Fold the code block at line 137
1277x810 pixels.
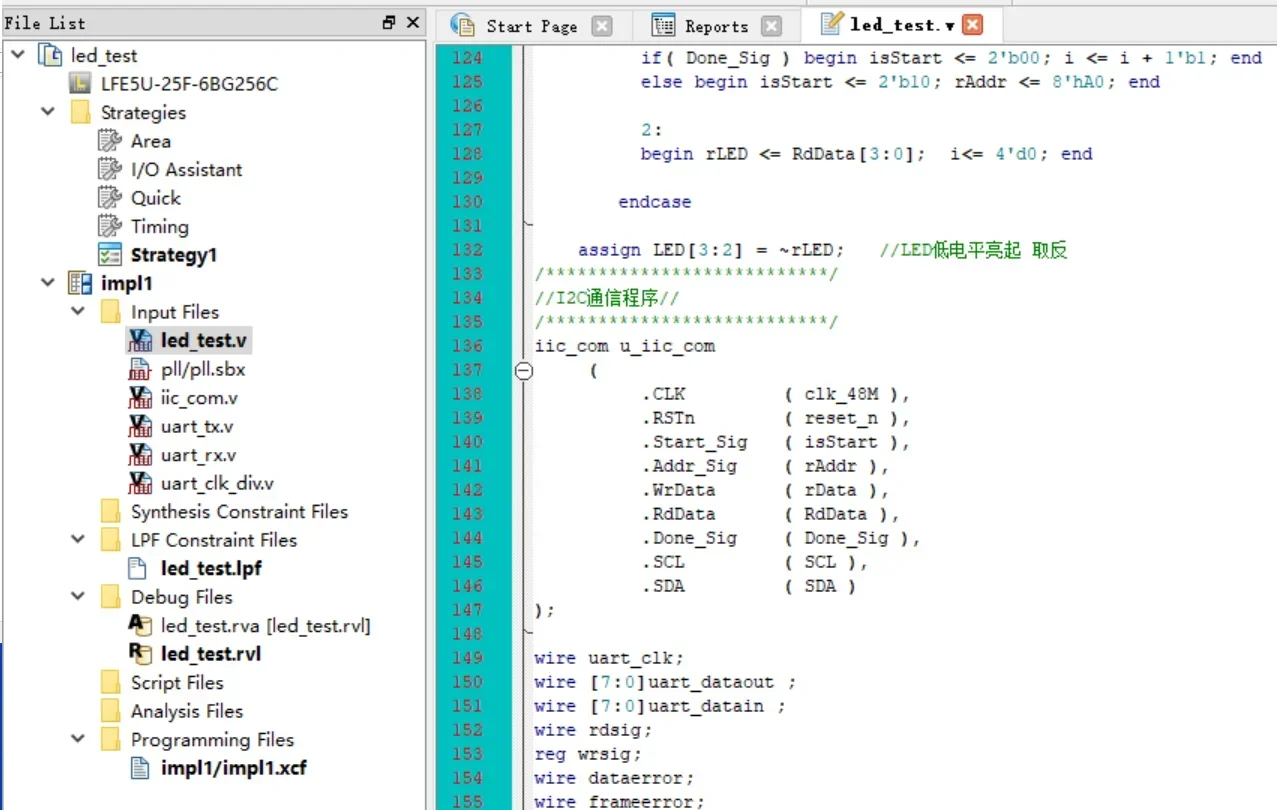coord(523,370)
